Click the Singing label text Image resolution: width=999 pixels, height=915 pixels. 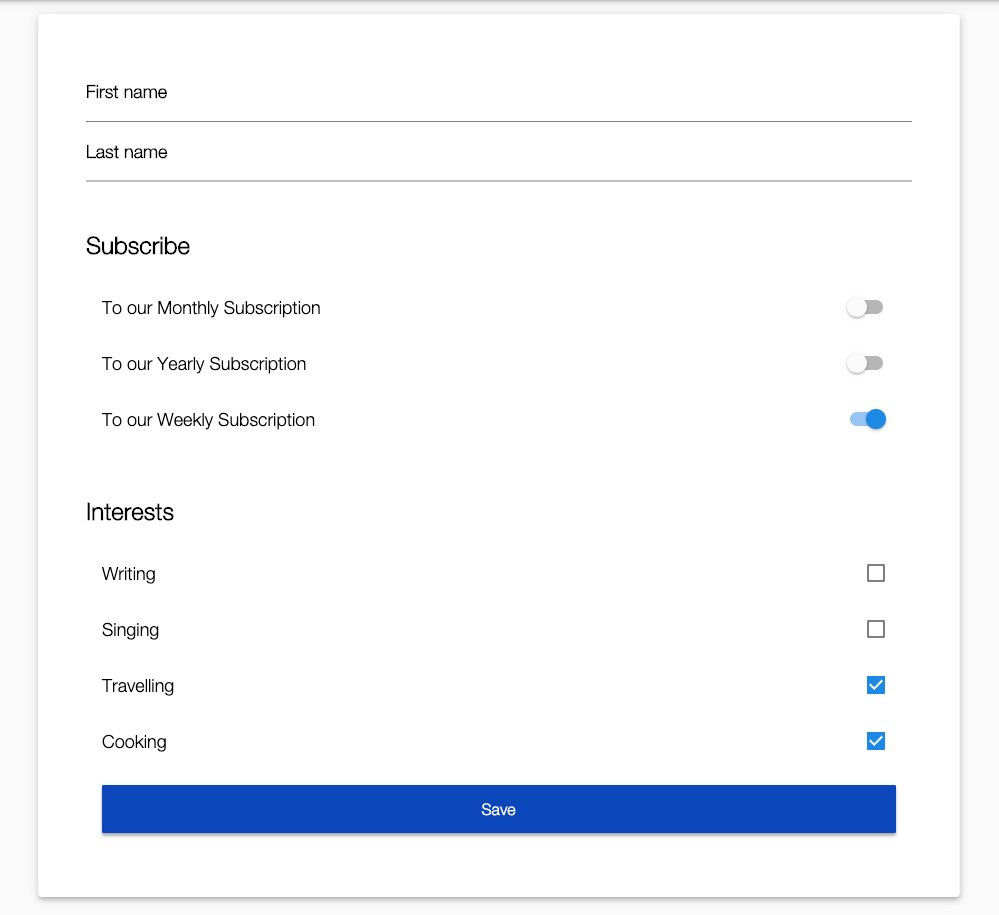click(131, 631)
